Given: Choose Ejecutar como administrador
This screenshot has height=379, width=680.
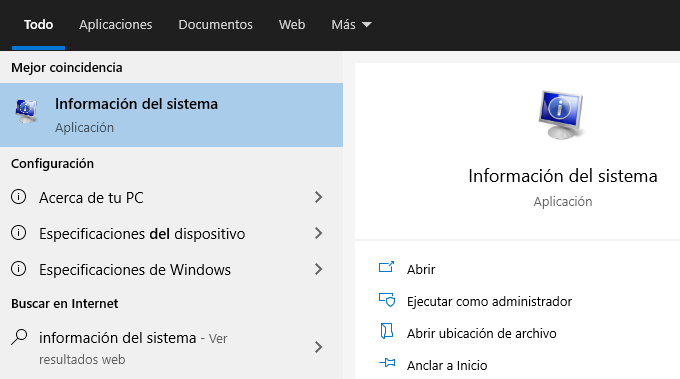Looking at the screenshot, I should [x=489, y=301].
